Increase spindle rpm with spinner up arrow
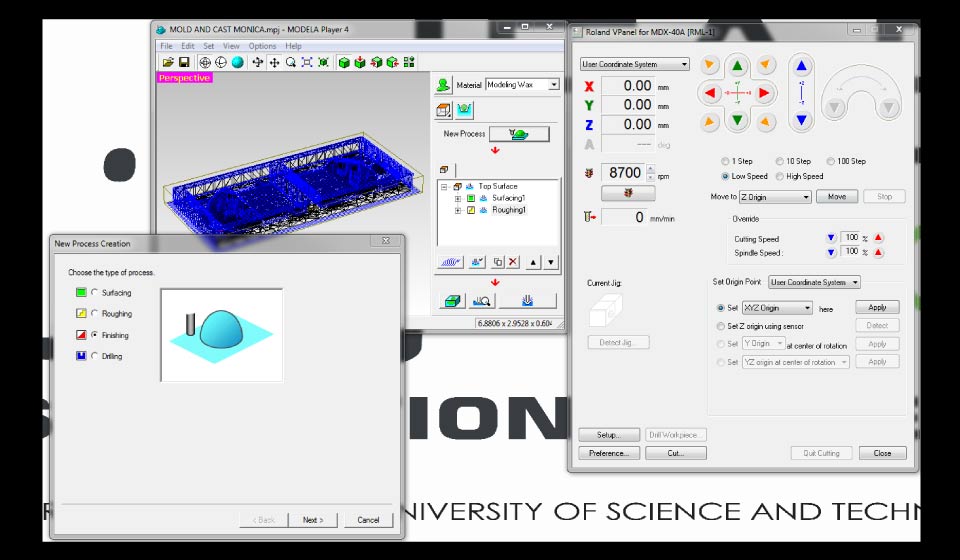Viewport: 960px width, 560px height. (650, 169)
